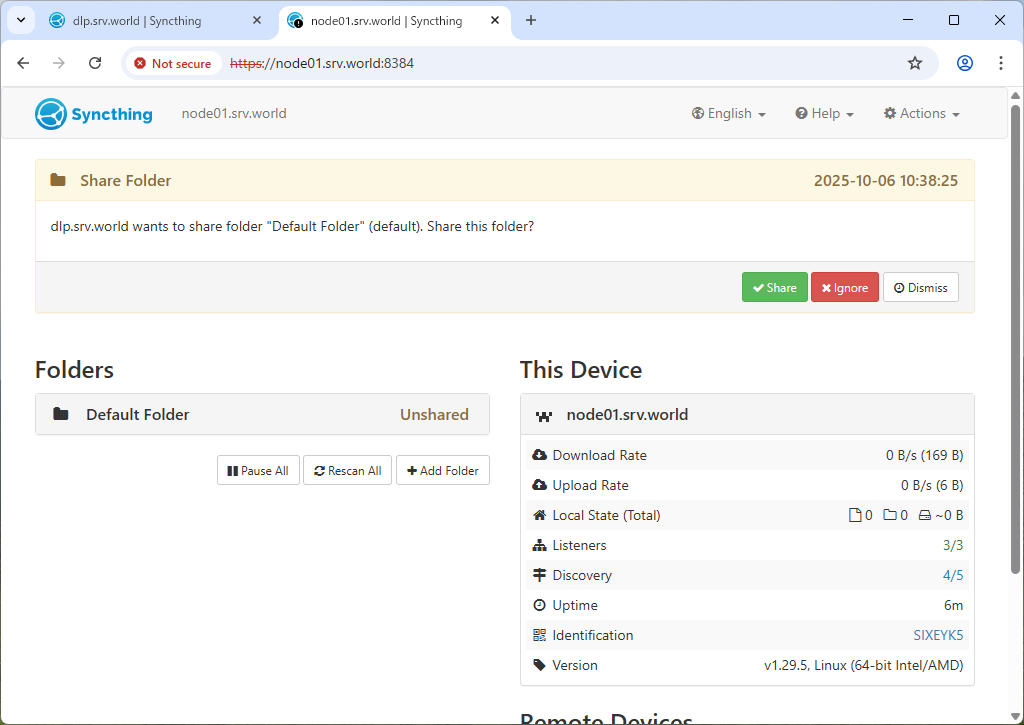Click the node01.srv.world device identicon
The height and width of the screenshot is (725, 1024).
[544, 415]
